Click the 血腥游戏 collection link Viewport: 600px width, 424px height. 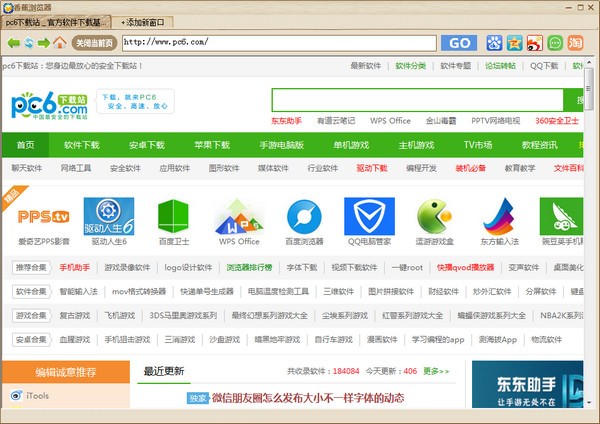click(75, 340)
